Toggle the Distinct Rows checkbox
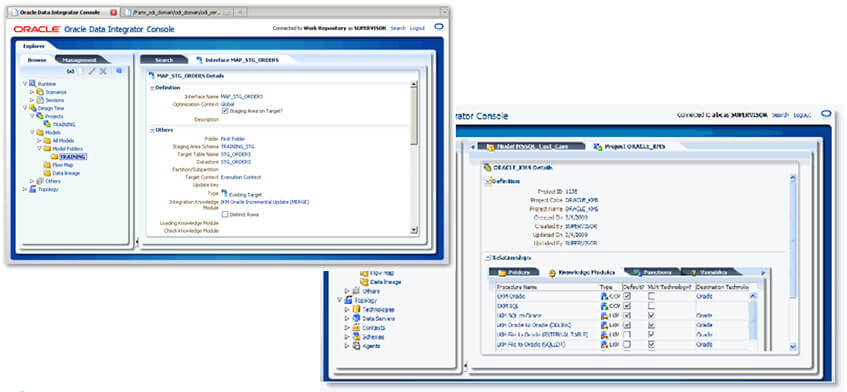Image resolution: width=847 pixels, height=392 pixels. pos(225,214)
